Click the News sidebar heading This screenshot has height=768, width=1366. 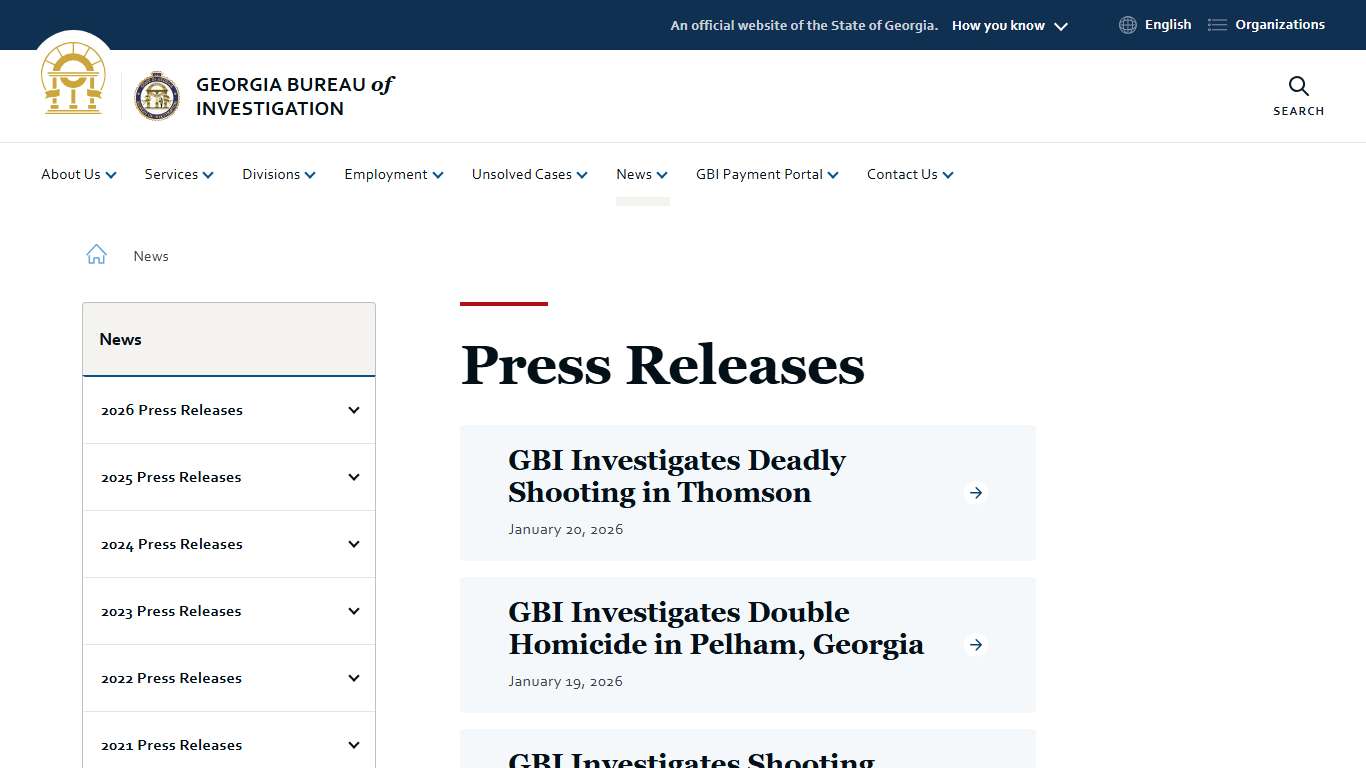(x=120, y=339)
